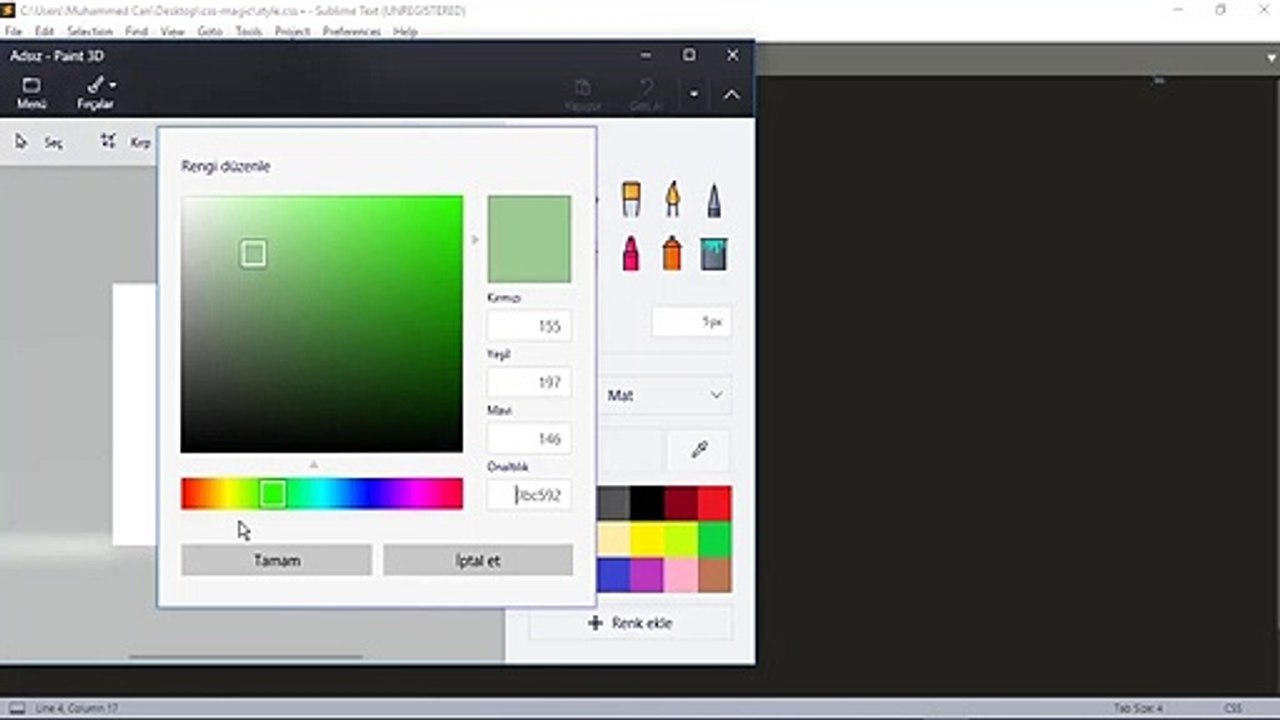This screenshot has width=1280, height=720.
Task: Open the dropdown arrow beside Geri Al
Action: pyautogui.click(x=694, y=94)
